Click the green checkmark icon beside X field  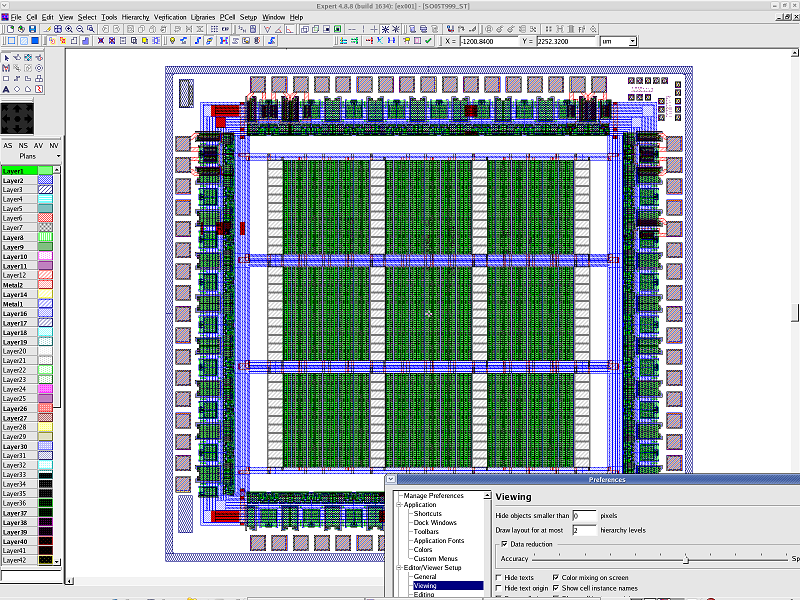(428, 41)
